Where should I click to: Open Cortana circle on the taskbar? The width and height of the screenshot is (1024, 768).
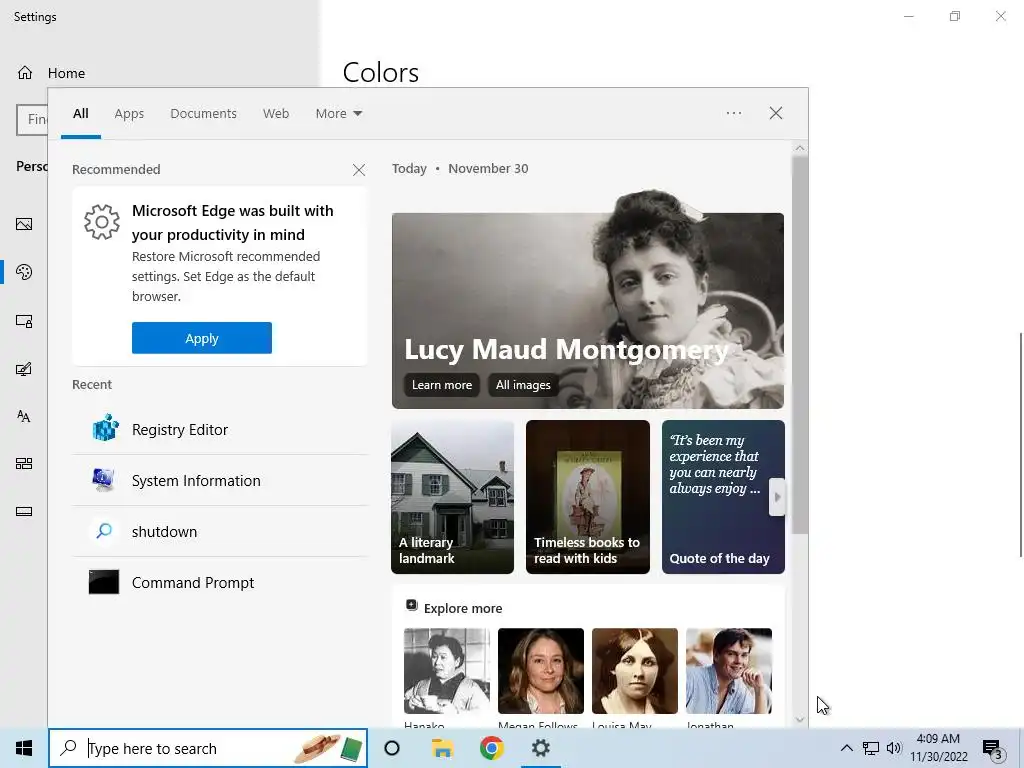coord(392,748)
